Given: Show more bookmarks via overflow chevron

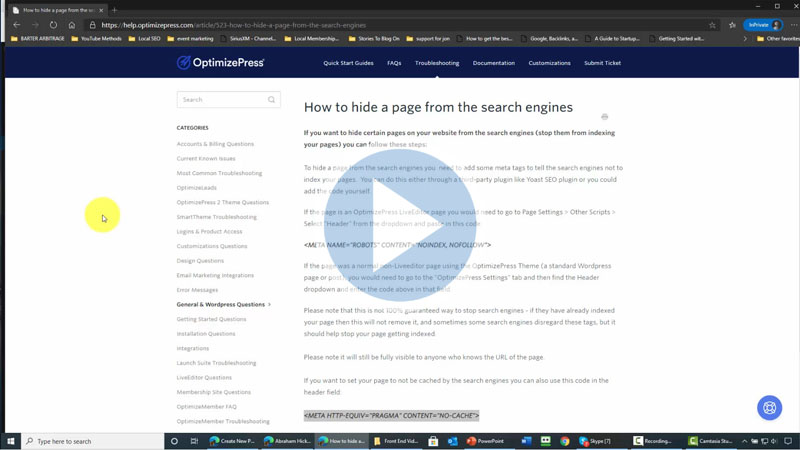Looking at the screenshot, I should pyautogui.click(x=745, y=39).
